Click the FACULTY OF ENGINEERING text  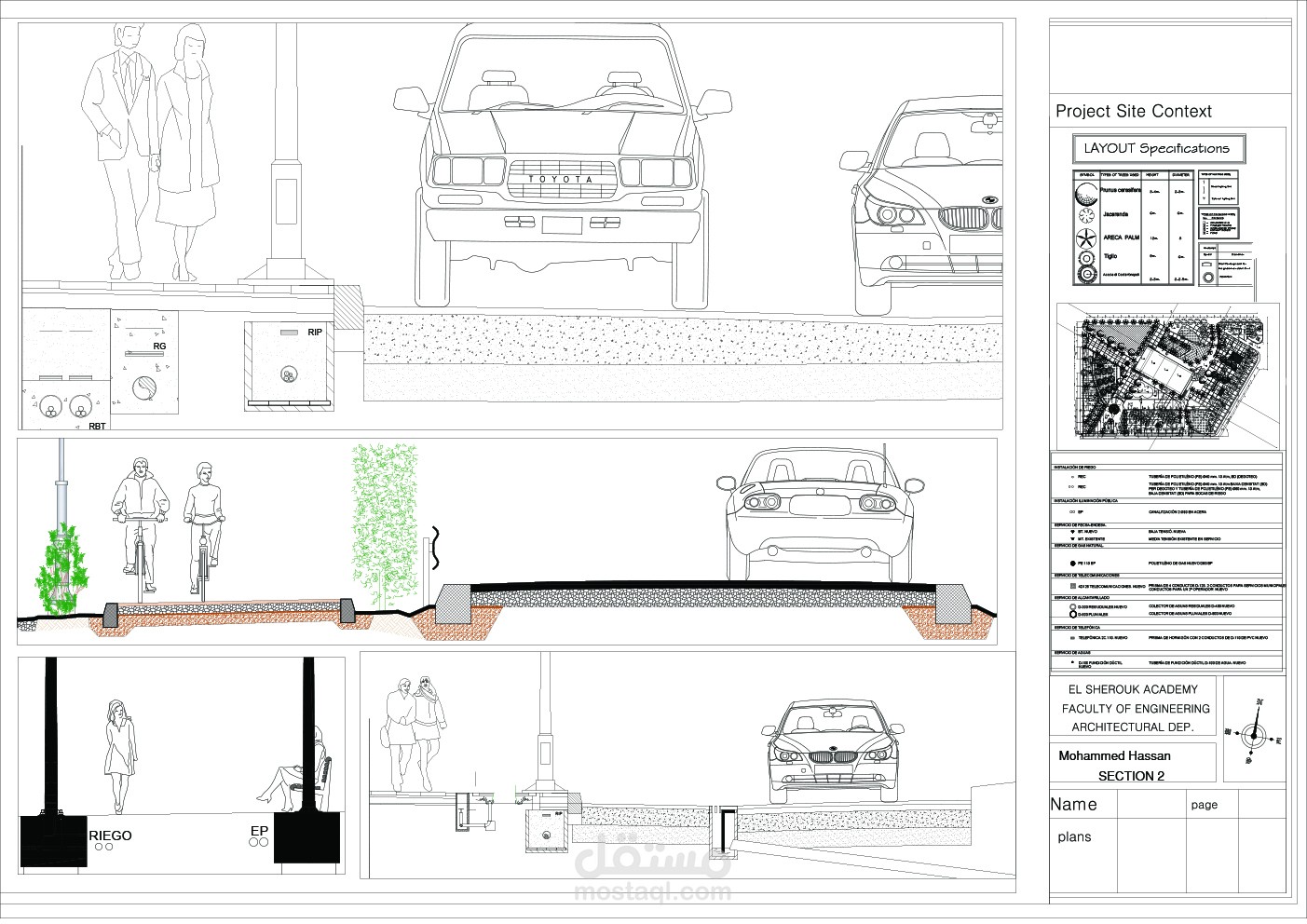point(1136,709)
